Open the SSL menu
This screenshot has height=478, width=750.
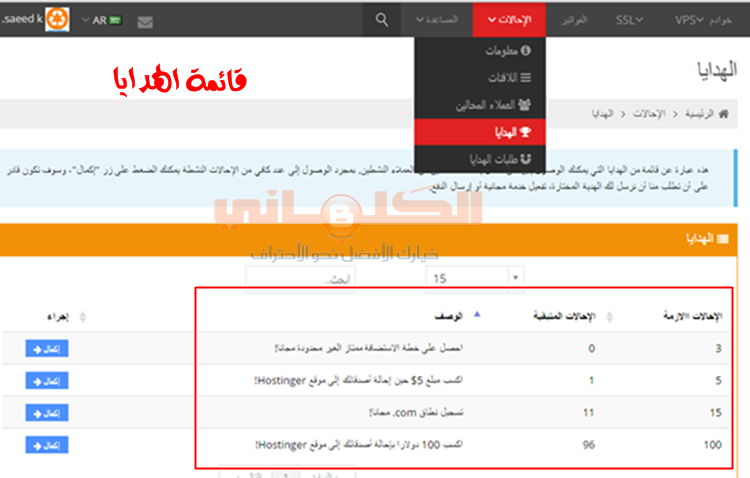click(x=629, y=20)
